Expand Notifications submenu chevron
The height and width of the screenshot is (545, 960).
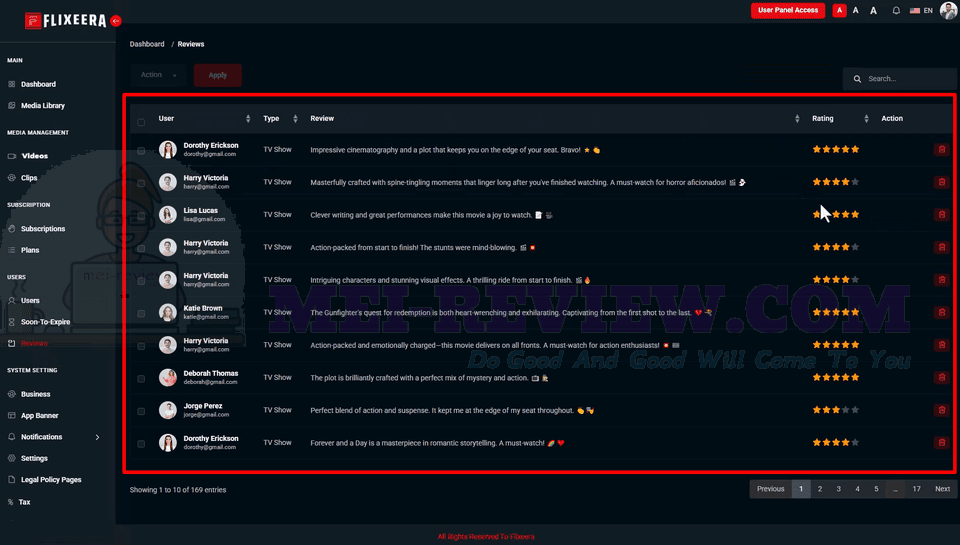[x=97, y=437]
